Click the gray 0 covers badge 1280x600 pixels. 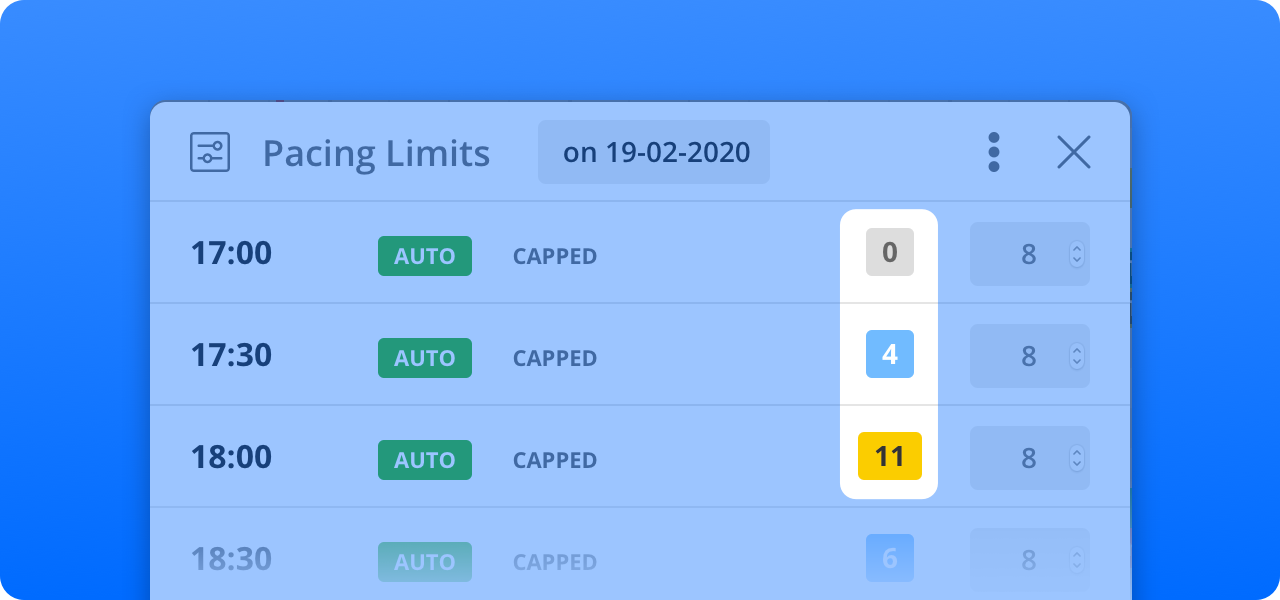tap(889, 253)
